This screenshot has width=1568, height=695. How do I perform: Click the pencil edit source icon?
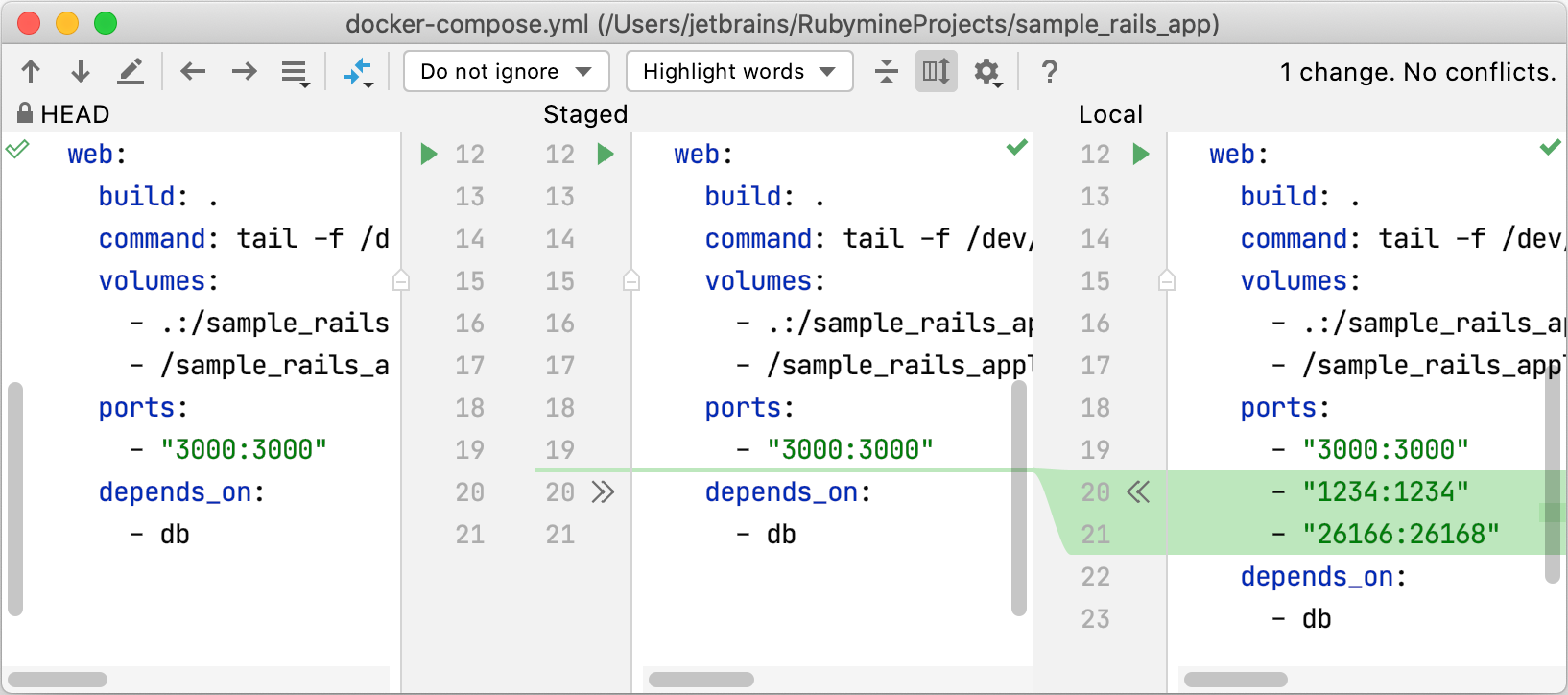click(x=131, y=71)
